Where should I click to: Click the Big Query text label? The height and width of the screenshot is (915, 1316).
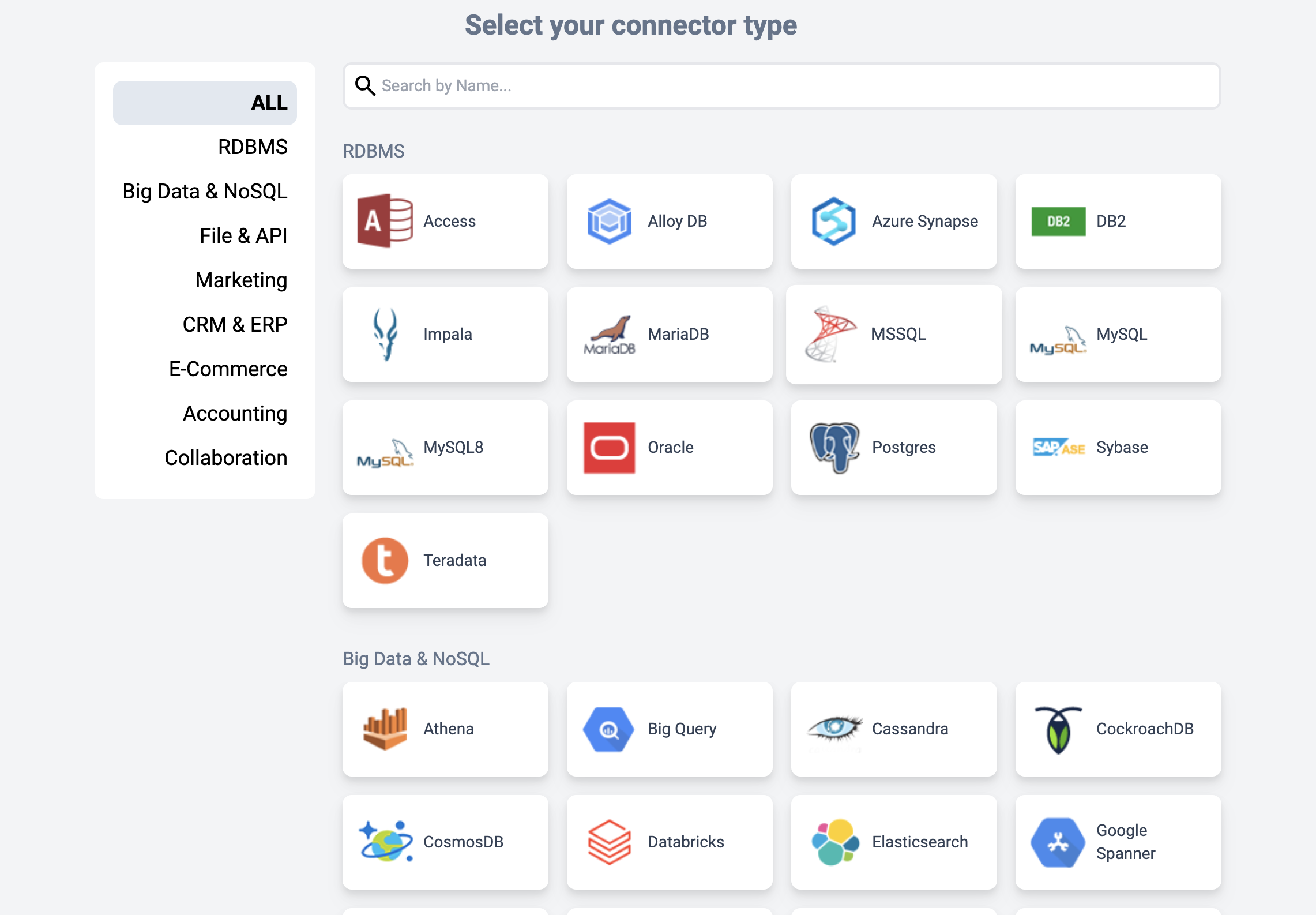pyautogui.click(x=682, y=729)
